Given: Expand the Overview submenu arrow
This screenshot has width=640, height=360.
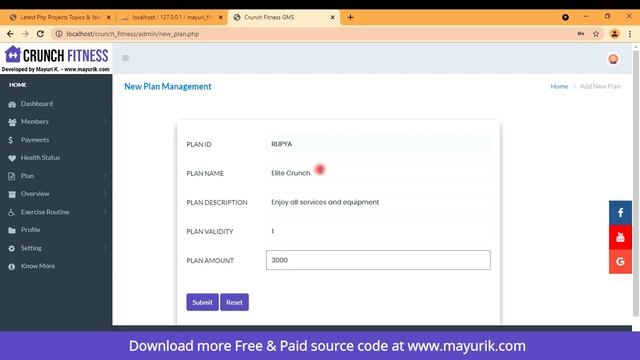Looking at the screenshot, I should click(x=105, y=193).
